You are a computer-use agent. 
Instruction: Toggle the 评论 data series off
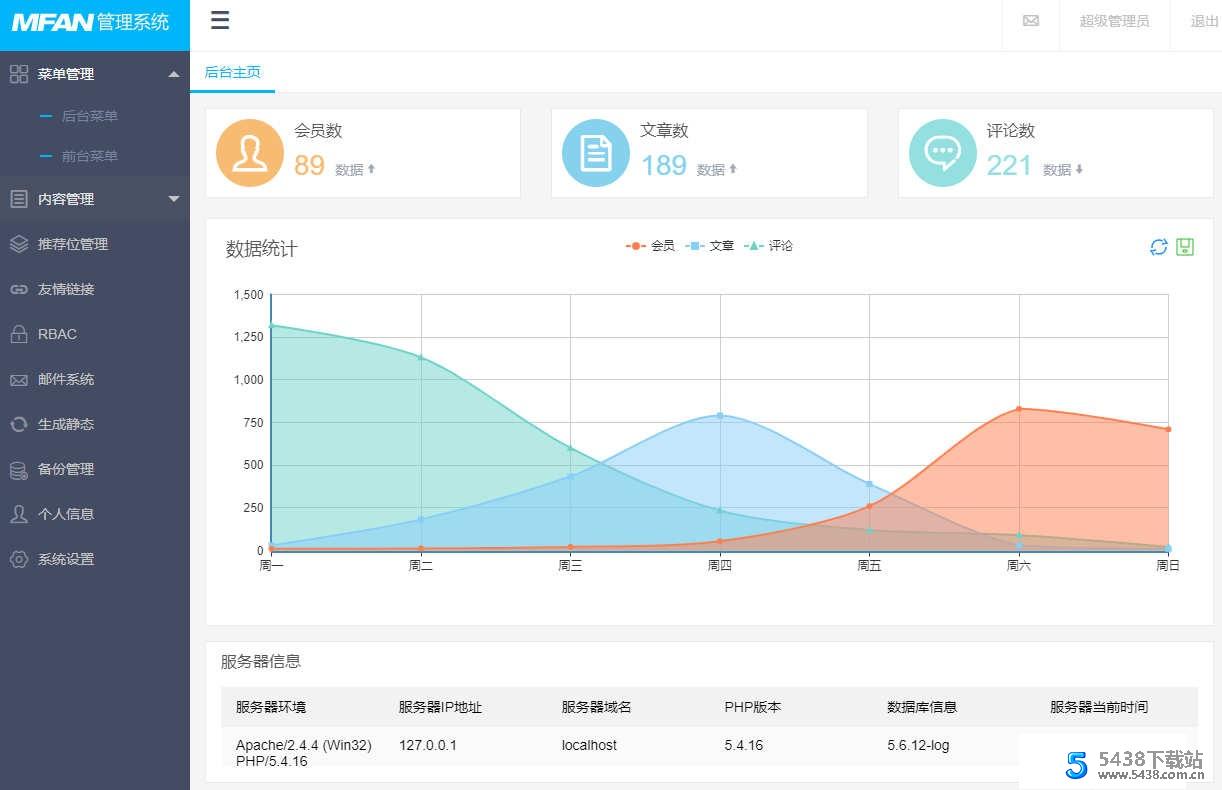pyautogui.click(x=772, y=245)
